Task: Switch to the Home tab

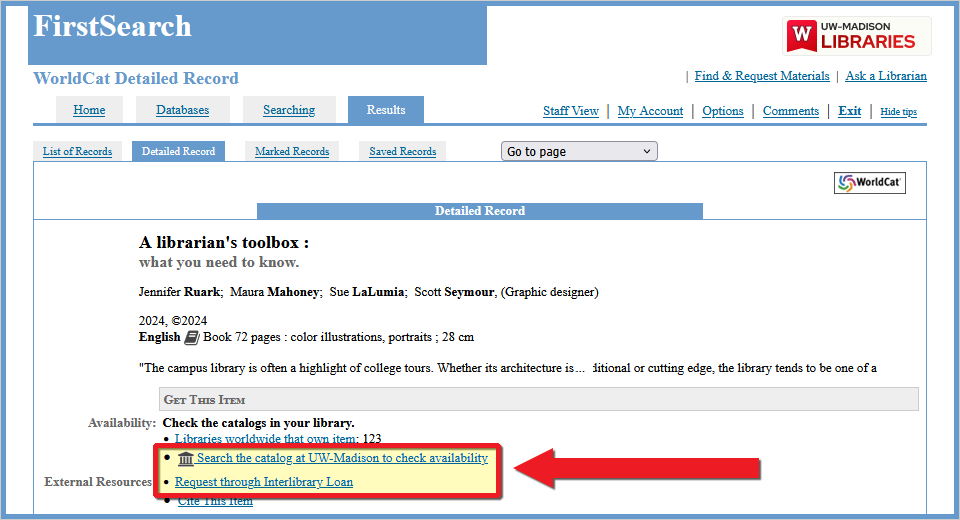Action: [x=89, y=110]
